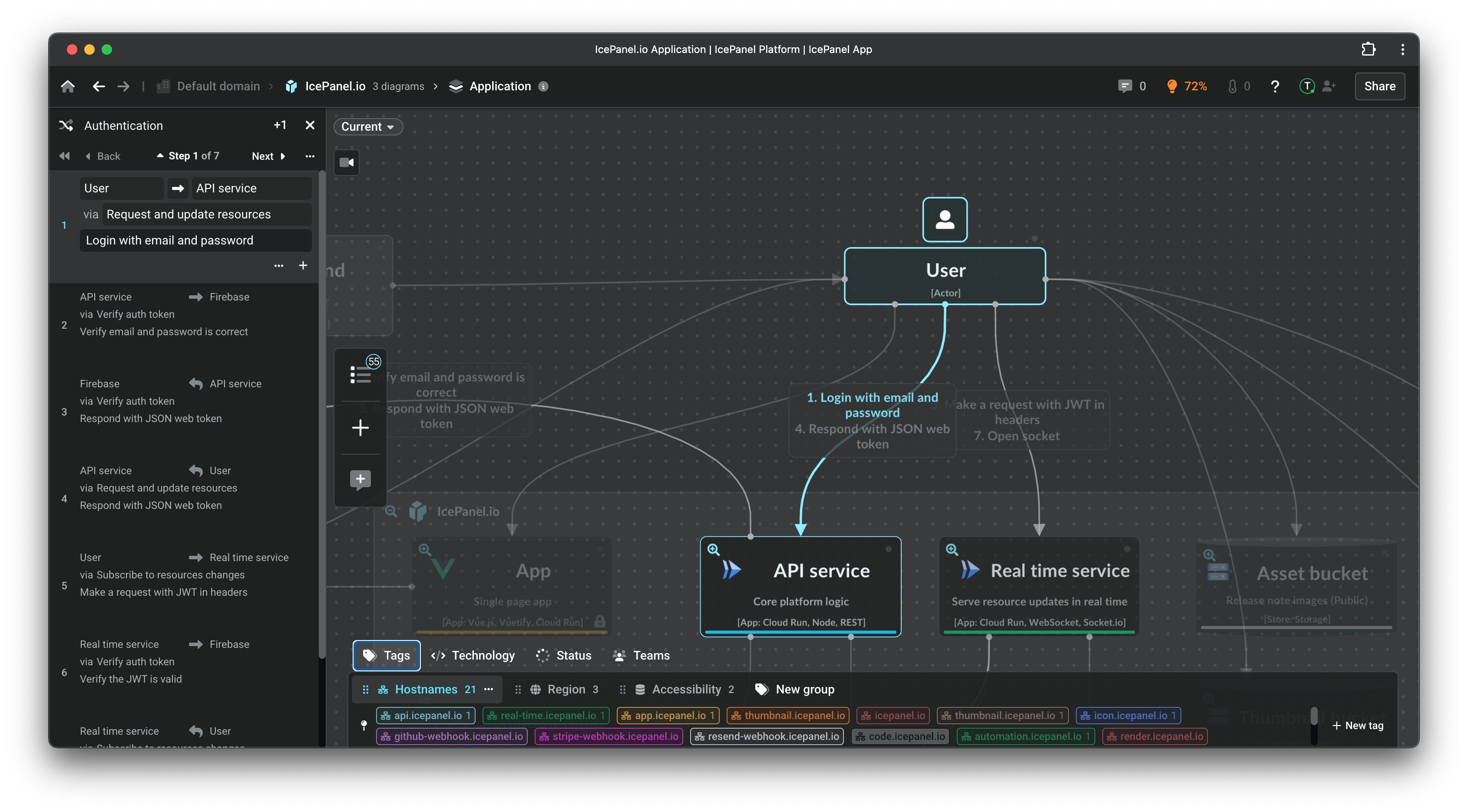Toggle the stripe-webhook.icepanel.io tag
This screenshot has width=1468, height=812.
pyautogui.click(x=608, y=736)
